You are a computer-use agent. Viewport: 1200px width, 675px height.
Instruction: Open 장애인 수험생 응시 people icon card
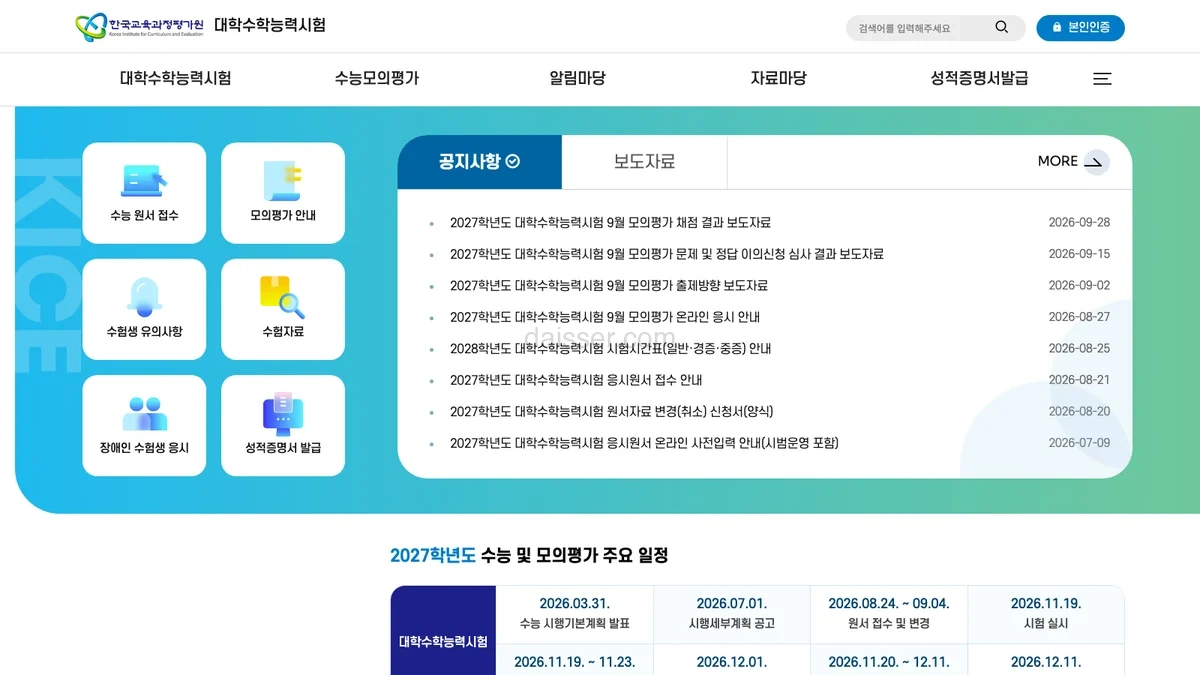(144, 426)
